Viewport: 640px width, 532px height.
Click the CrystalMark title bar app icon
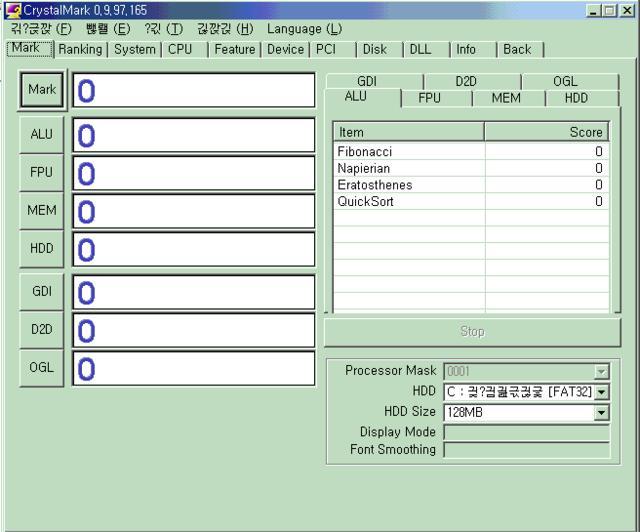tap(13, 10)
